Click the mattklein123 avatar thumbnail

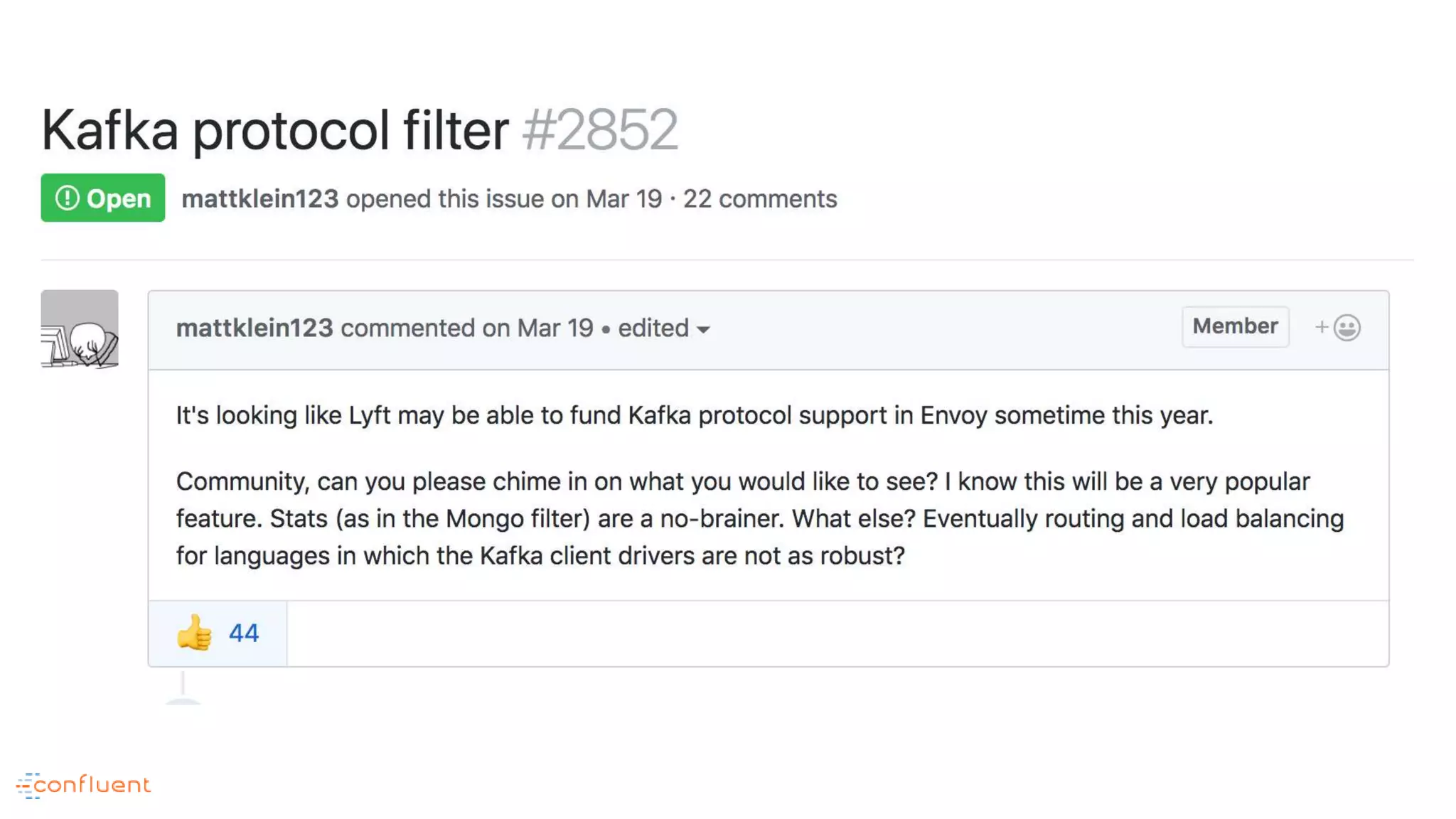[80, 328]
